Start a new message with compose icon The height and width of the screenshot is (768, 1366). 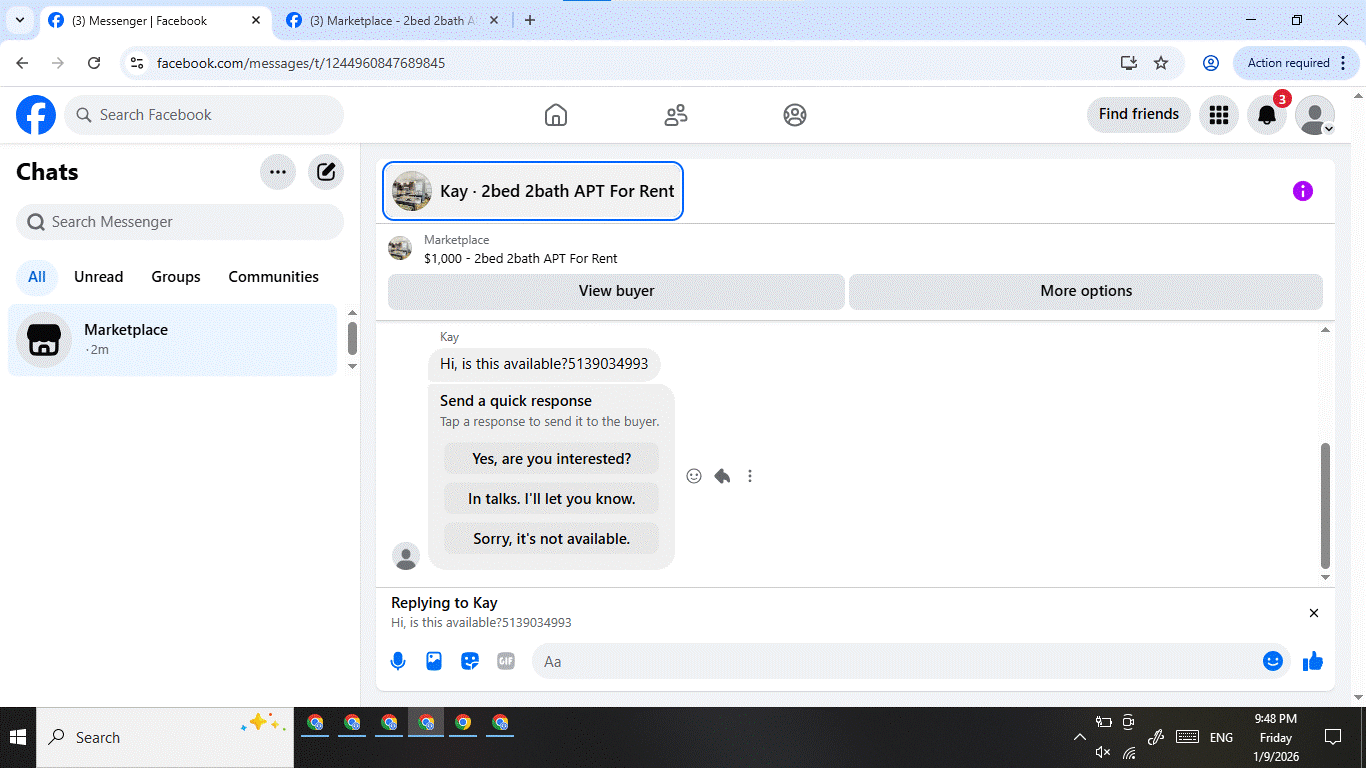[x=326, y=172]
